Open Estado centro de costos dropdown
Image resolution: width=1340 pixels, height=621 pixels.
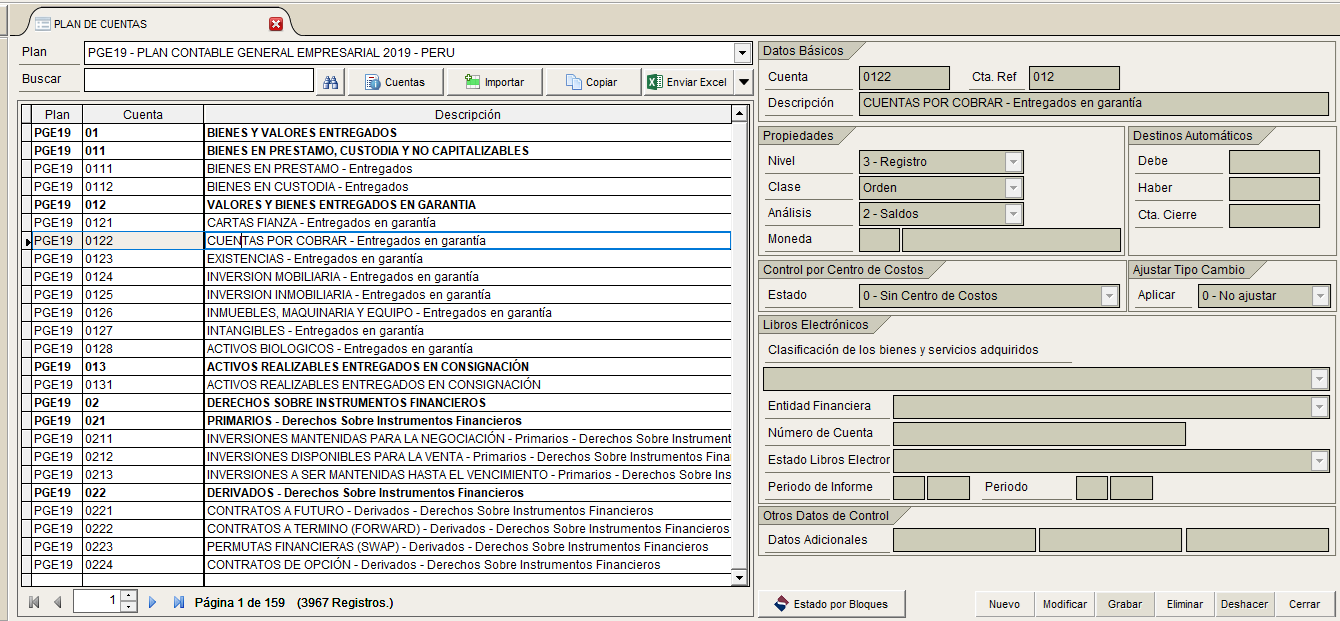point(1109,295)
